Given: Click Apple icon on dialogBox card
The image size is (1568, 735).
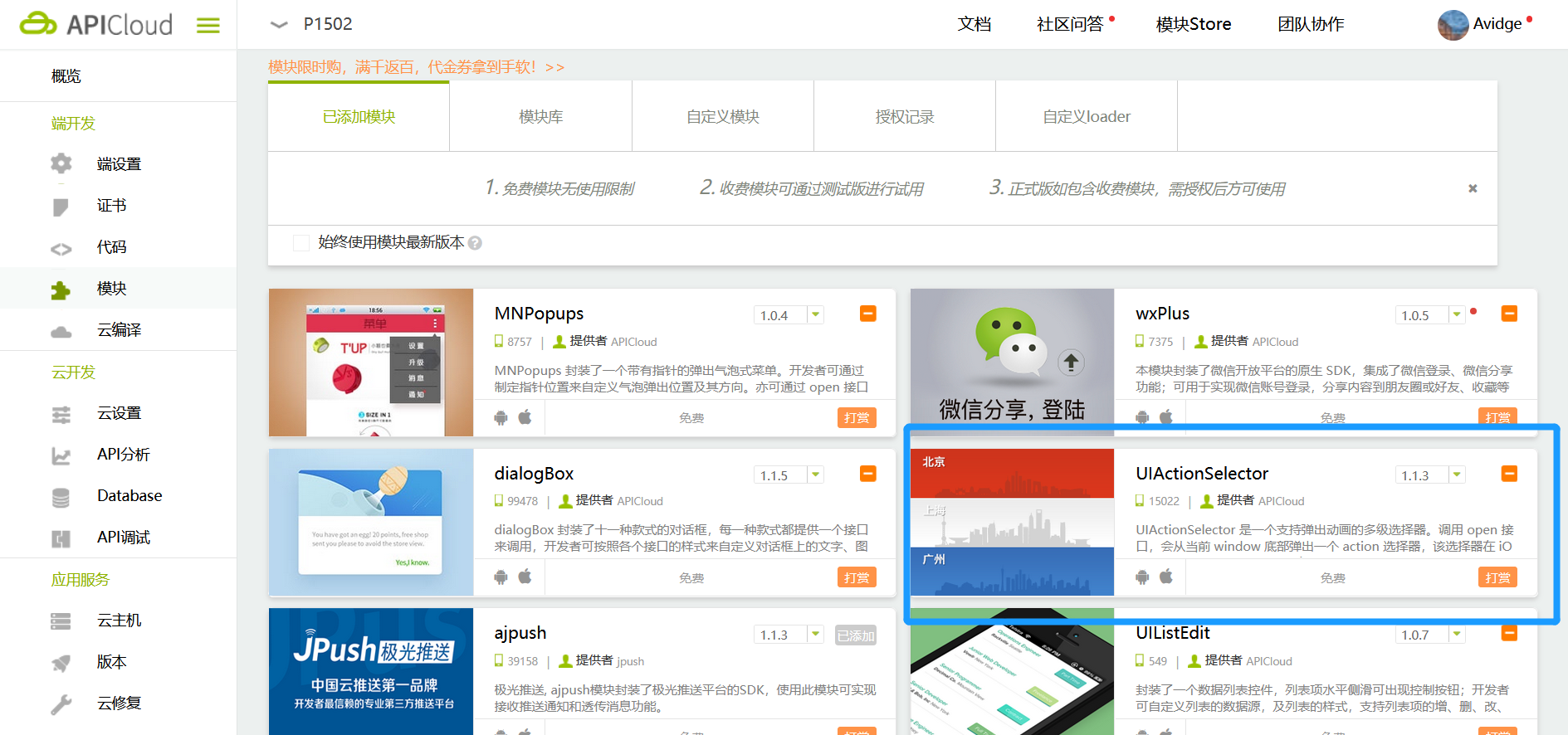Looking at the screenshot, I should 525,576.
